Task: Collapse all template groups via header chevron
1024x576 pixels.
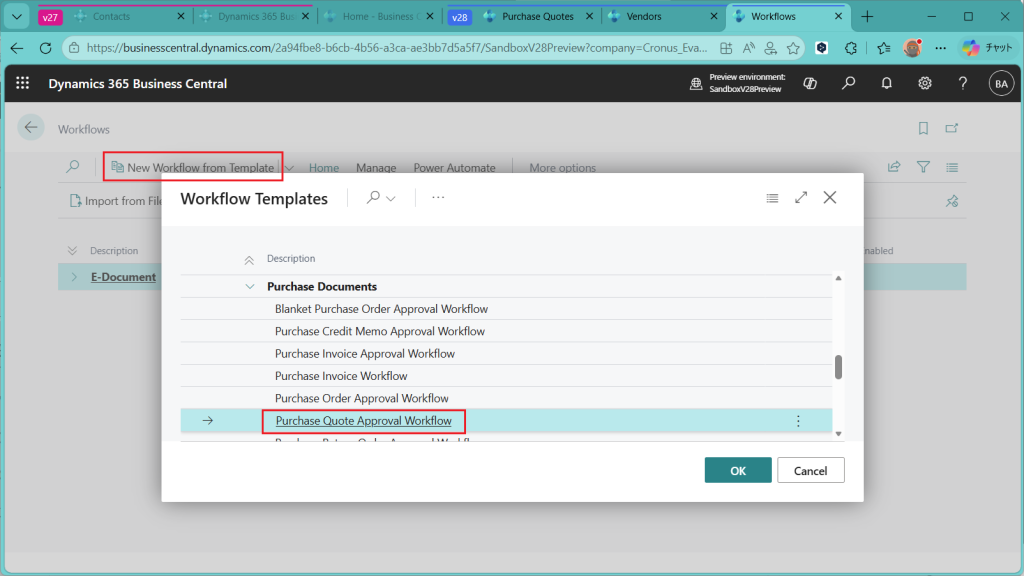Action: coord(249,260)
